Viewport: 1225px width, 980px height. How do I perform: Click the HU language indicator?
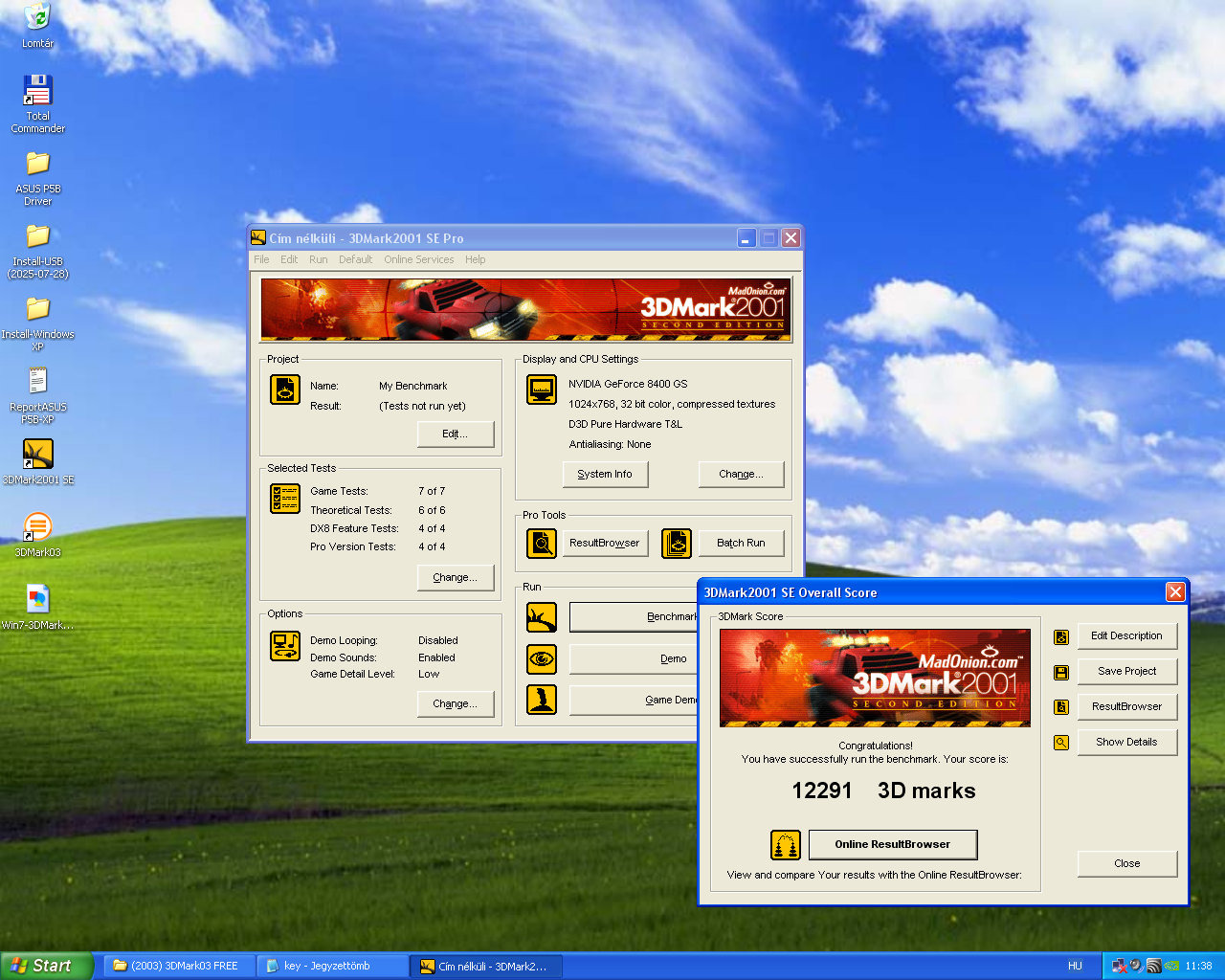pyautogui.click(x=1075, y=966)
